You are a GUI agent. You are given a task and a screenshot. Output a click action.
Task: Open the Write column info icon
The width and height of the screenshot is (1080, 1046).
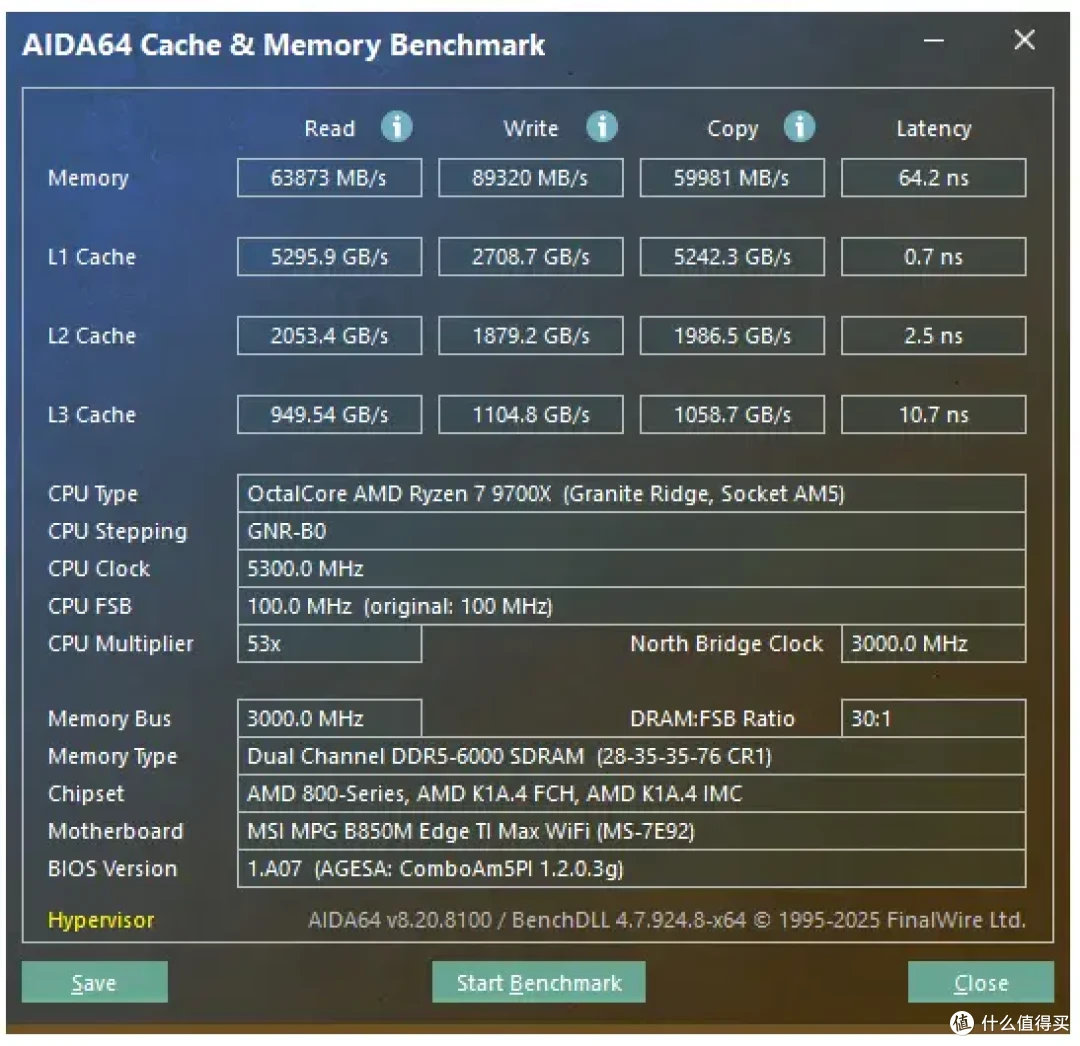point(601,127)
